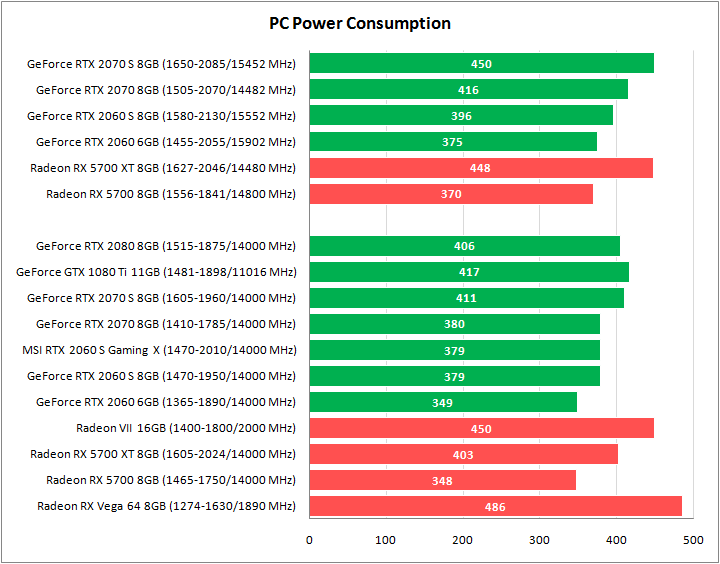Click the 0 tick label on the x-axis

[309, 539]
